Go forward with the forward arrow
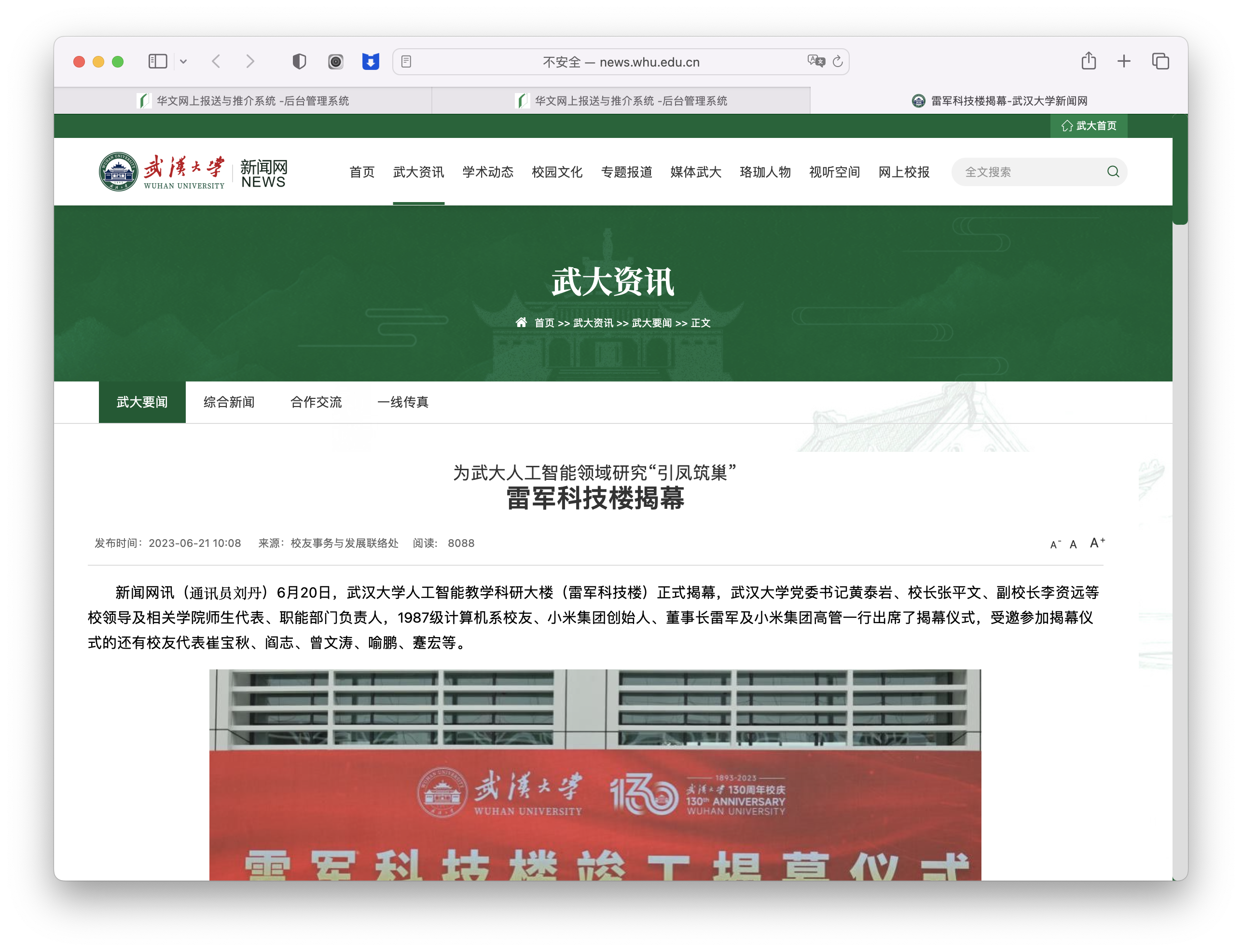1242x952 pixels. click(x=250, y=61)
